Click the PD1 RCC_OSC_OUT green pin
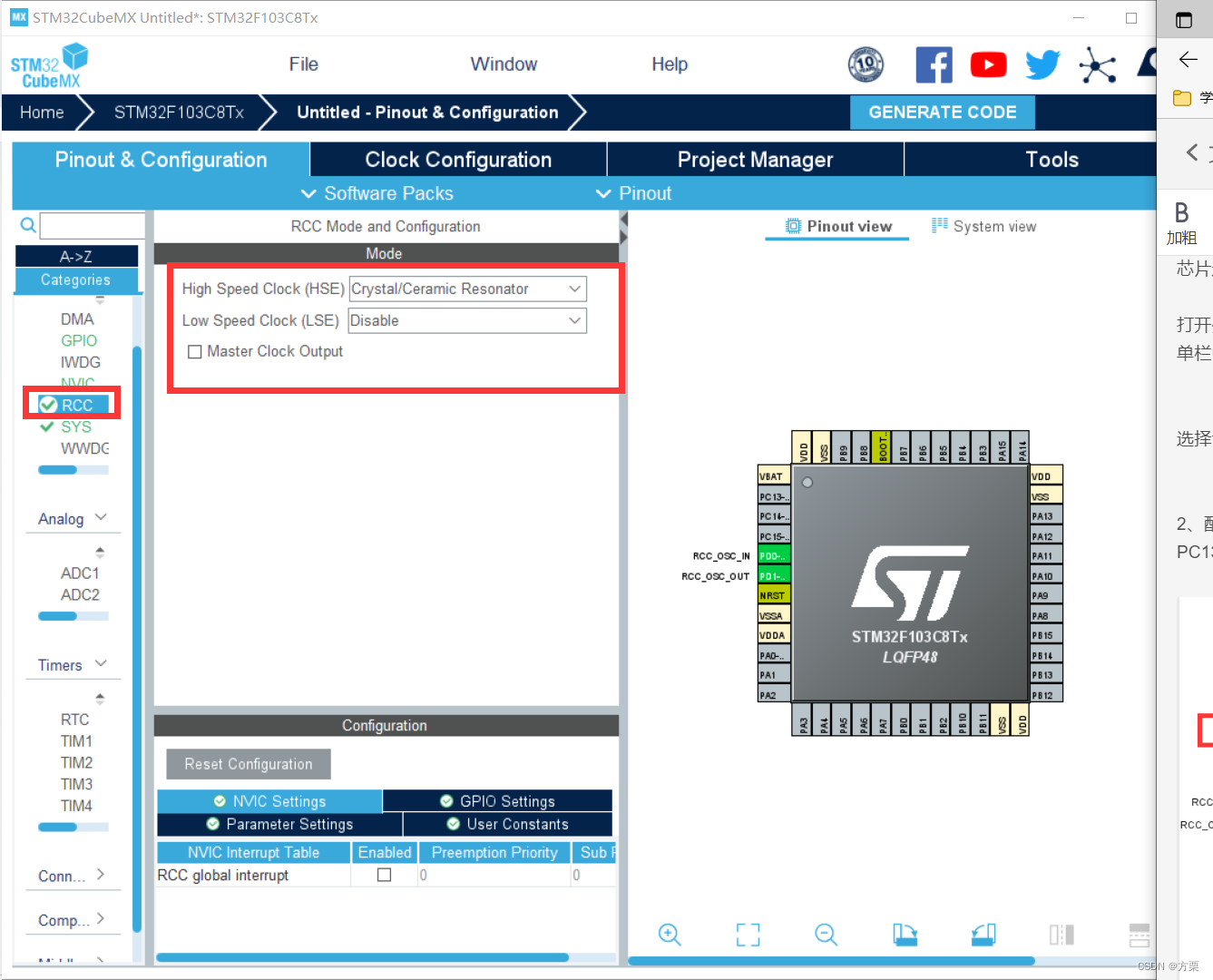The image size is (1213, 980). pyautogui.click(x=774, y=576)
